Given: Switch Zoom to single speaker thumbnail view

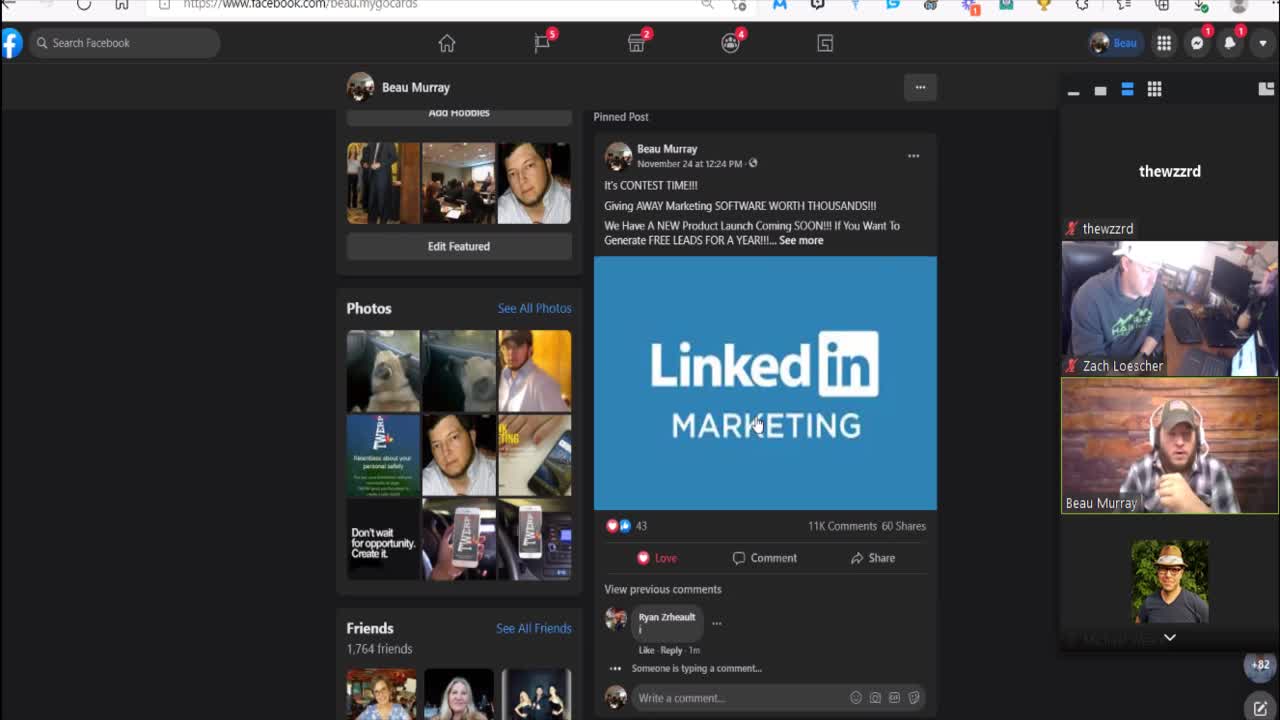Looking at the screenshot, I should [x=1100, y=90].
